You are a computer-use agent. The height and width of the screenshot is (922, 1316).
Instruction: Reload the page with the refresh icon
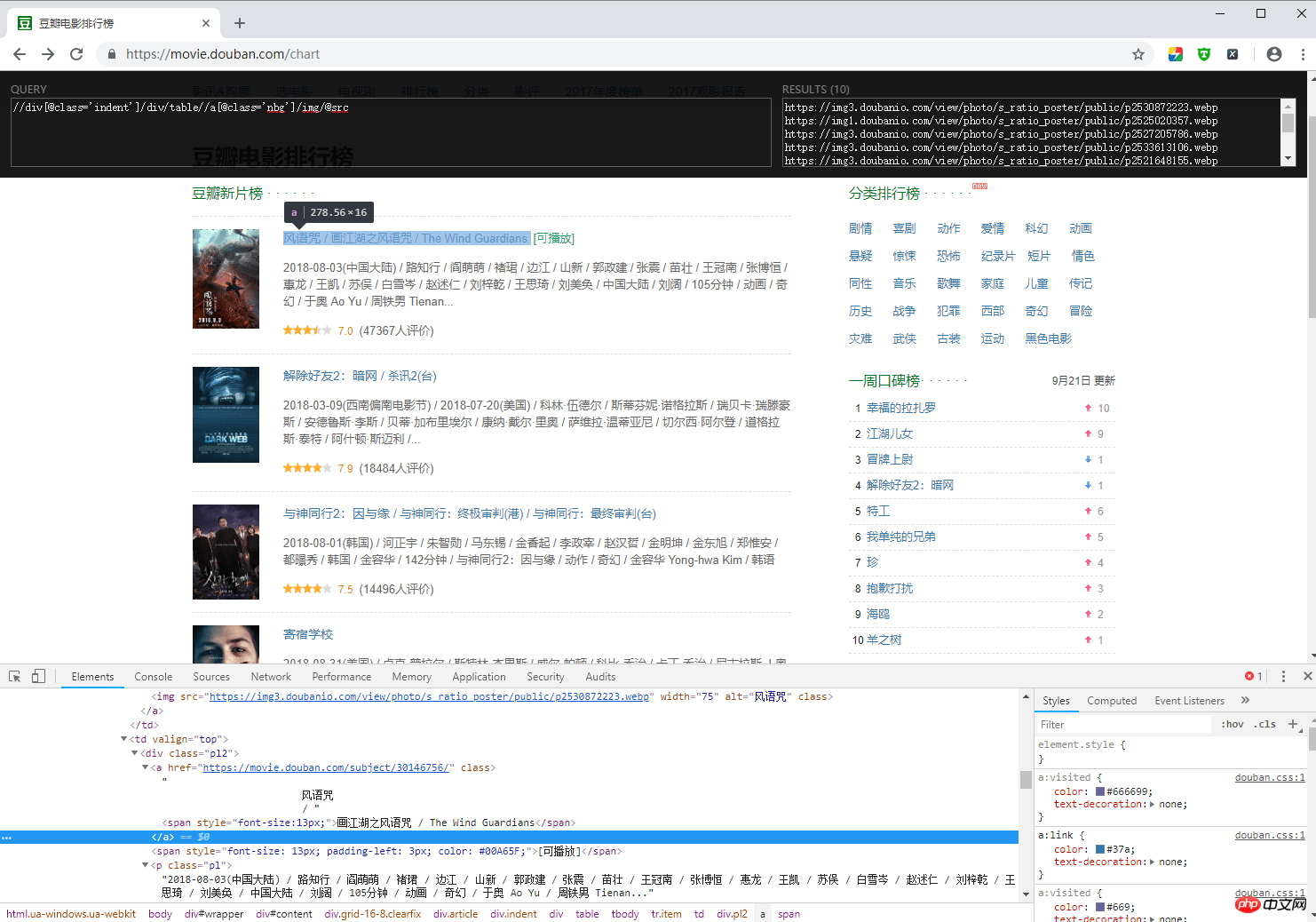point(76,54)
